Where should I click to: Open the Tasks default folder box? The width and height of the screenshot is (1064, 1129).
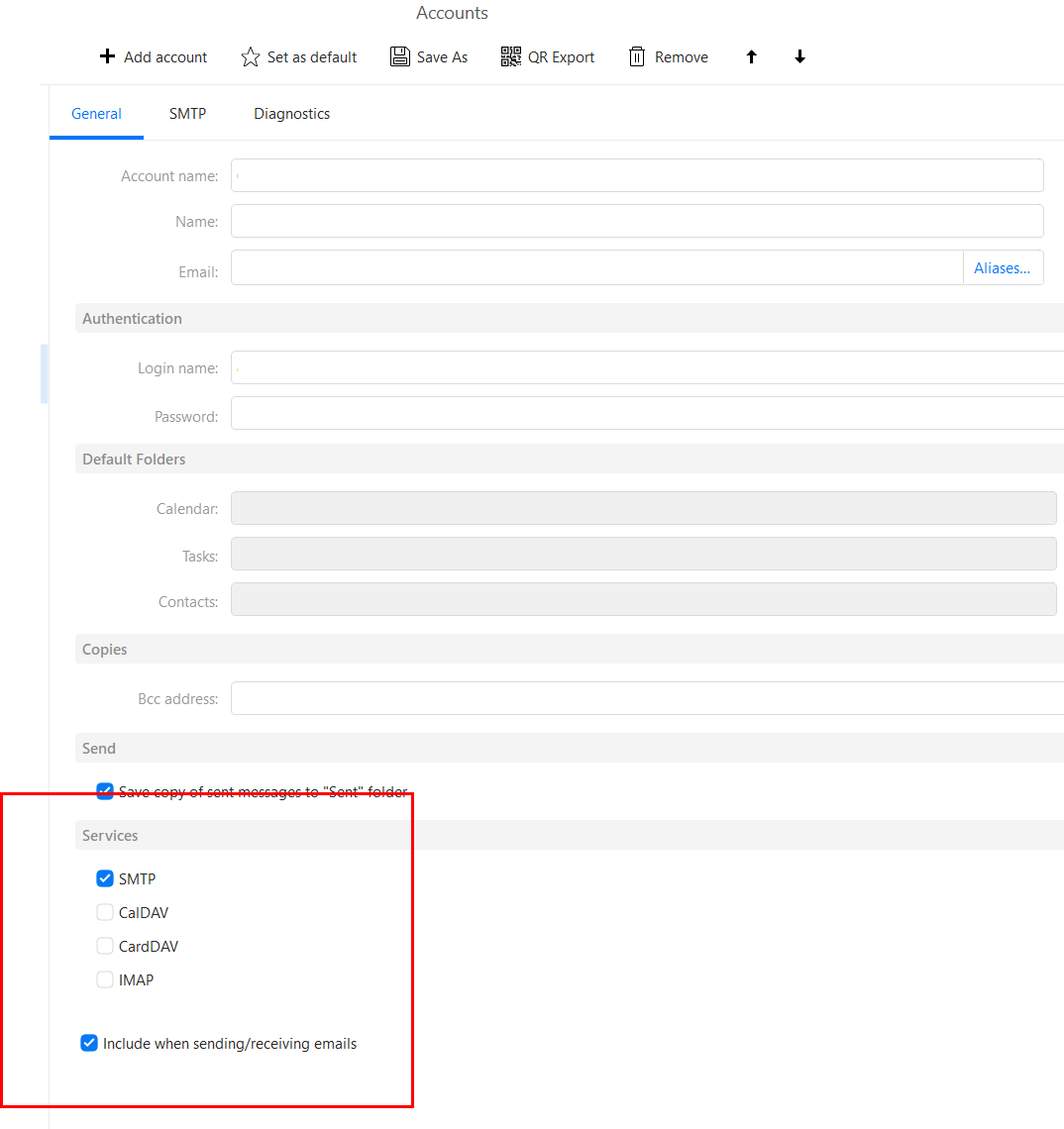[643, 554]
